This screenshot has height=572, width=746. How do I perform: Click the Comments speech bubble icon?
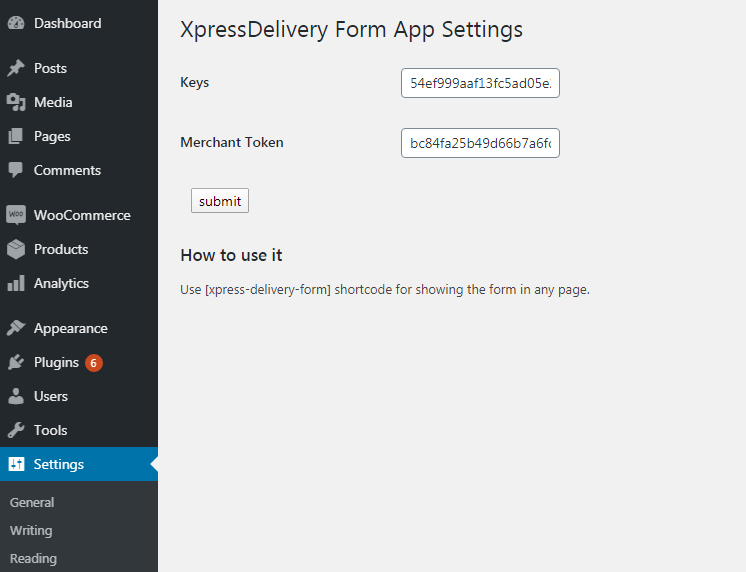pos(16,170)
